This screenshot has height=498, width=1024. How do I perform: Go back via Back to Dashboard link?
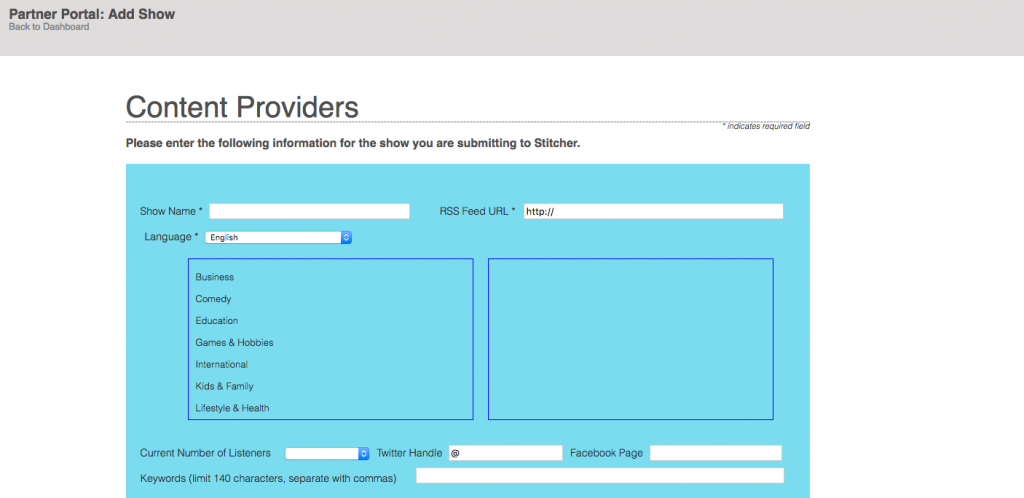[49, 27]
